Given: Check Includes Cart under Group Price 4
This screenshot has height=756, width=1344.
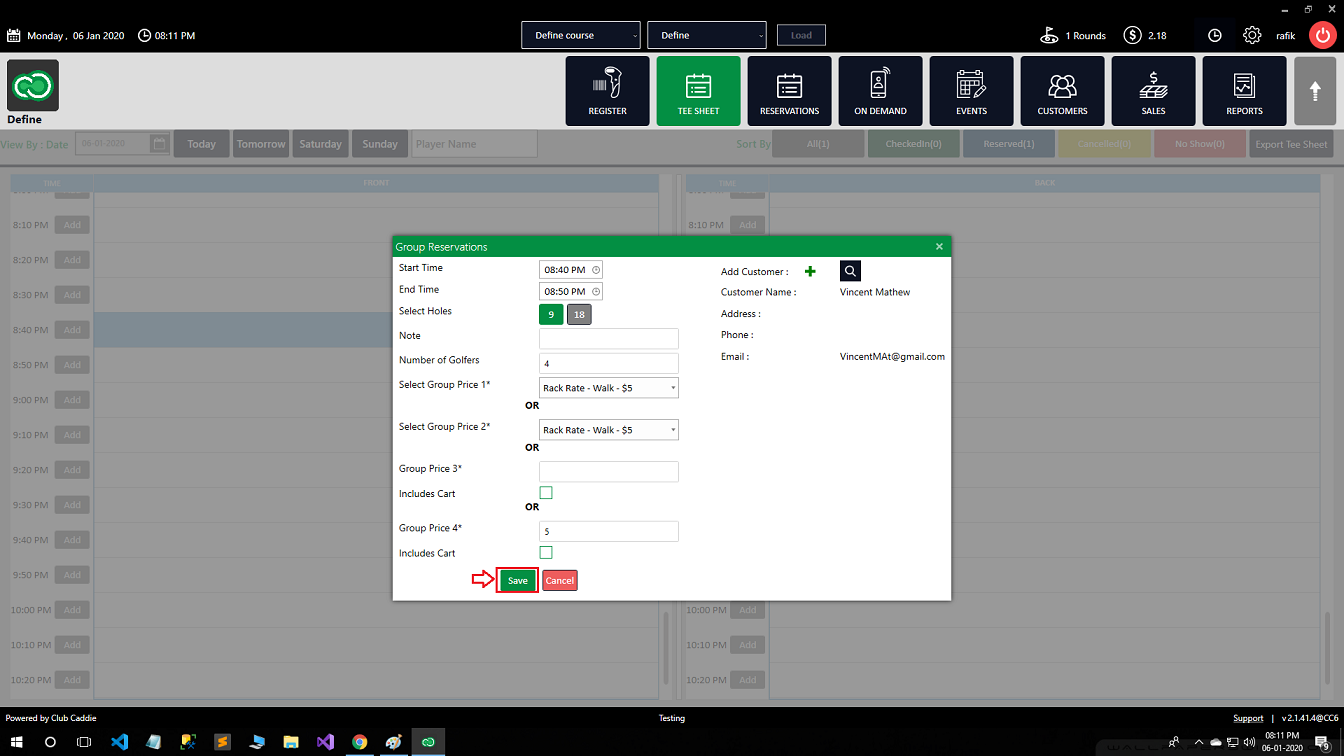Looking at the screenshot, I should pos(546,553).
